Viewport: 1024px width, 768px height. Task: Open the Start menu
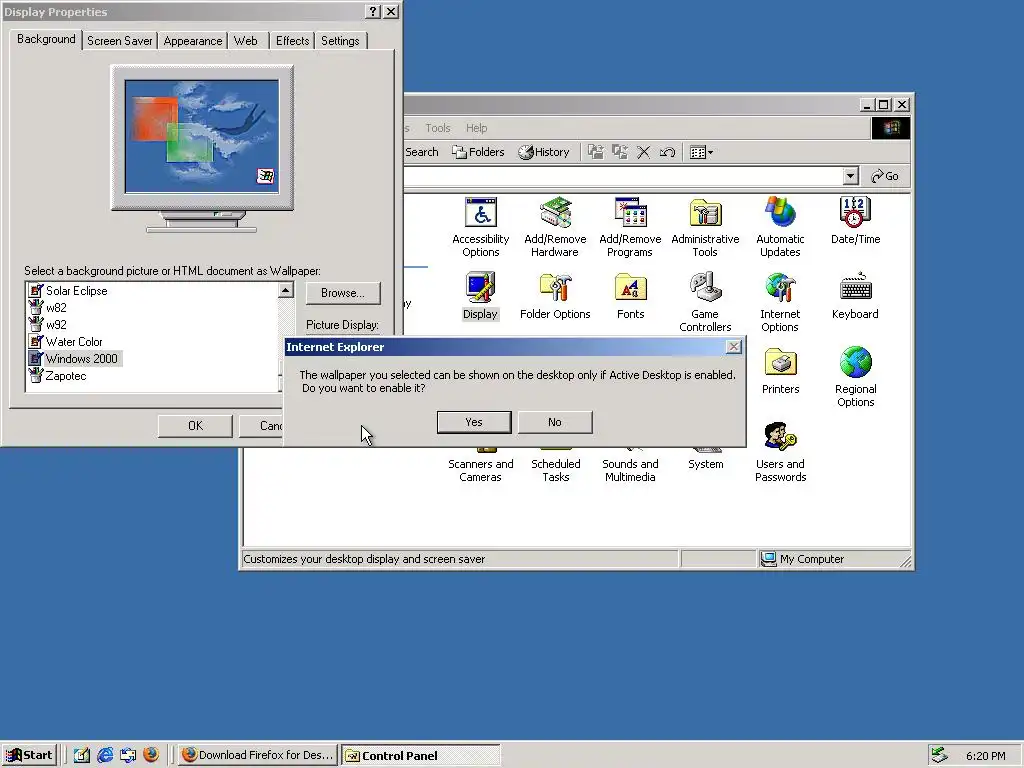pyautogui.click(x=29, y=756)
